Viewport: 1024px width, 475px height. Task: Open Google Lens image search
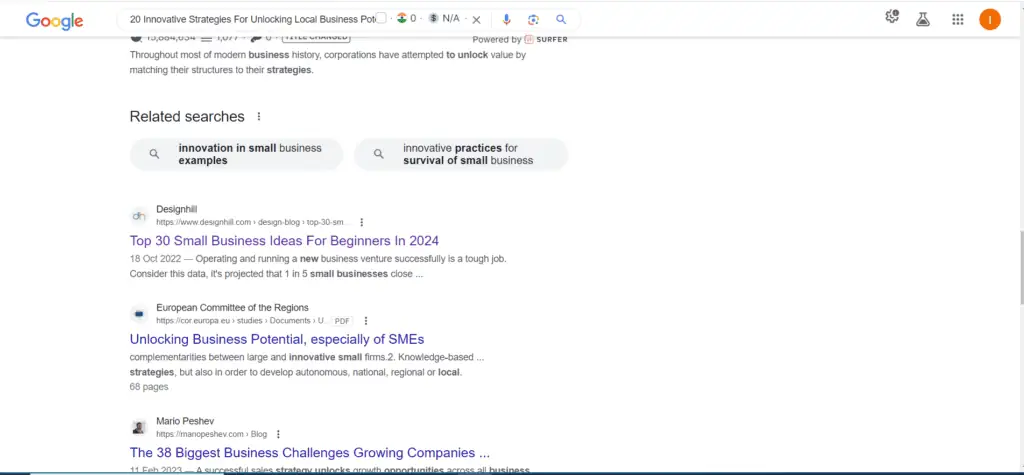[533, 19]
